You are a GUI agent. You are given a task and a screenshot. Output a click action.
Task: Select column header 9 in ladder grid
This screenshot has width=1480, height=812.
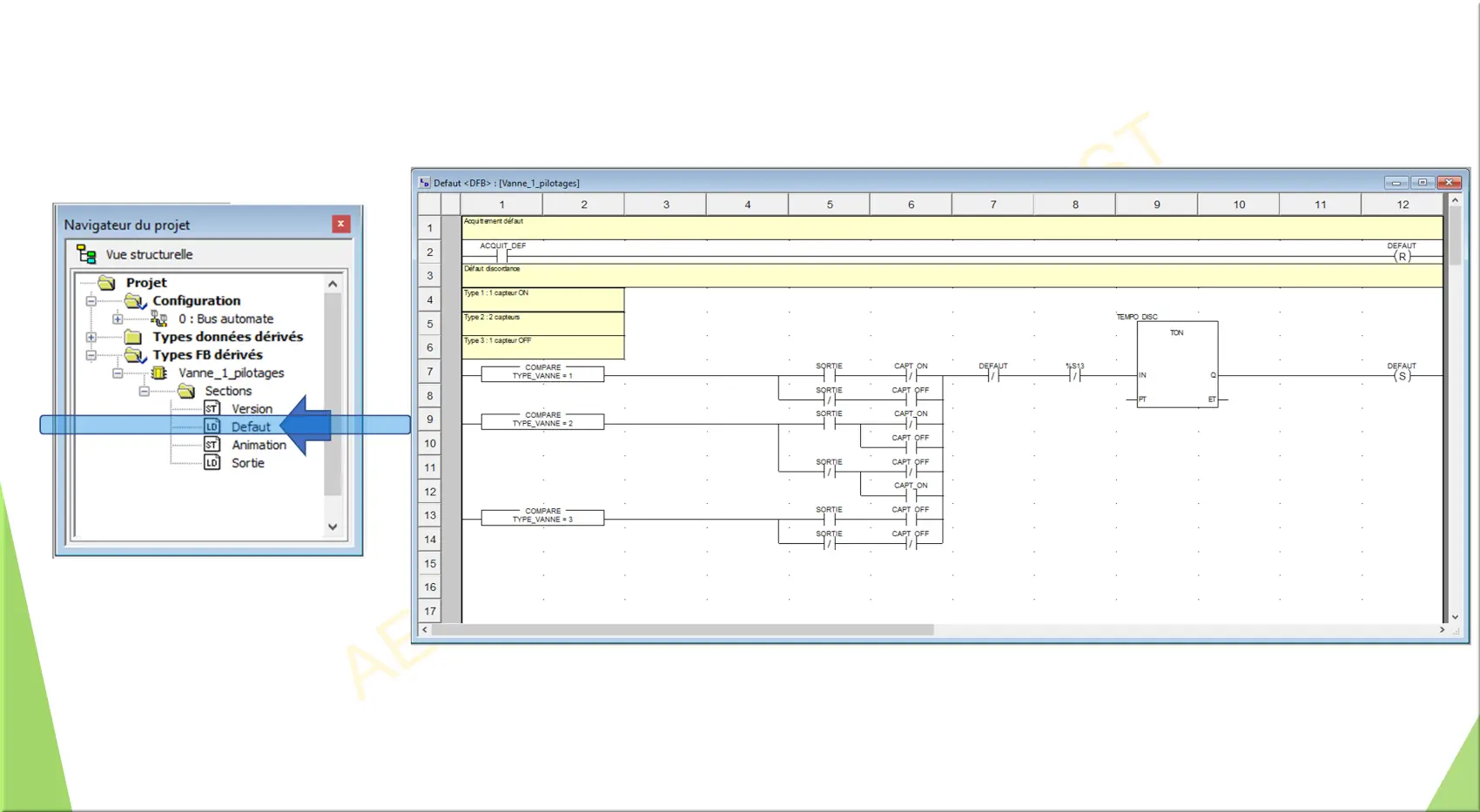[1156, 205]
